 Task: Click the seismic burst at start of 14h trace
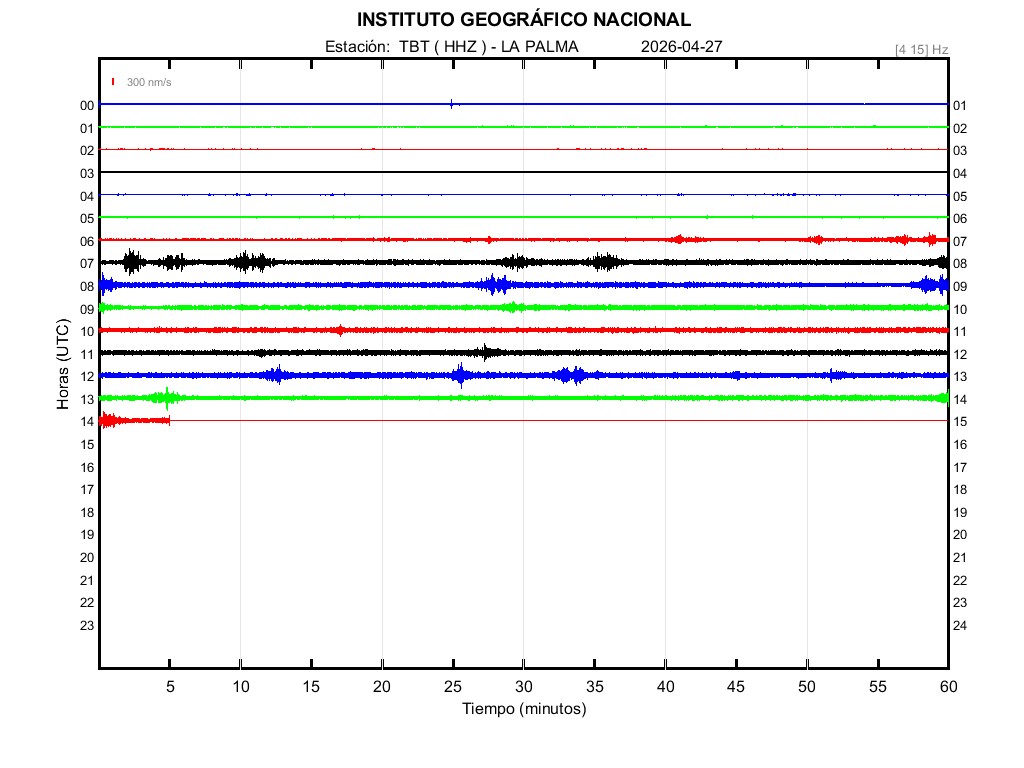pyautogui.click(x=108, y=420)
